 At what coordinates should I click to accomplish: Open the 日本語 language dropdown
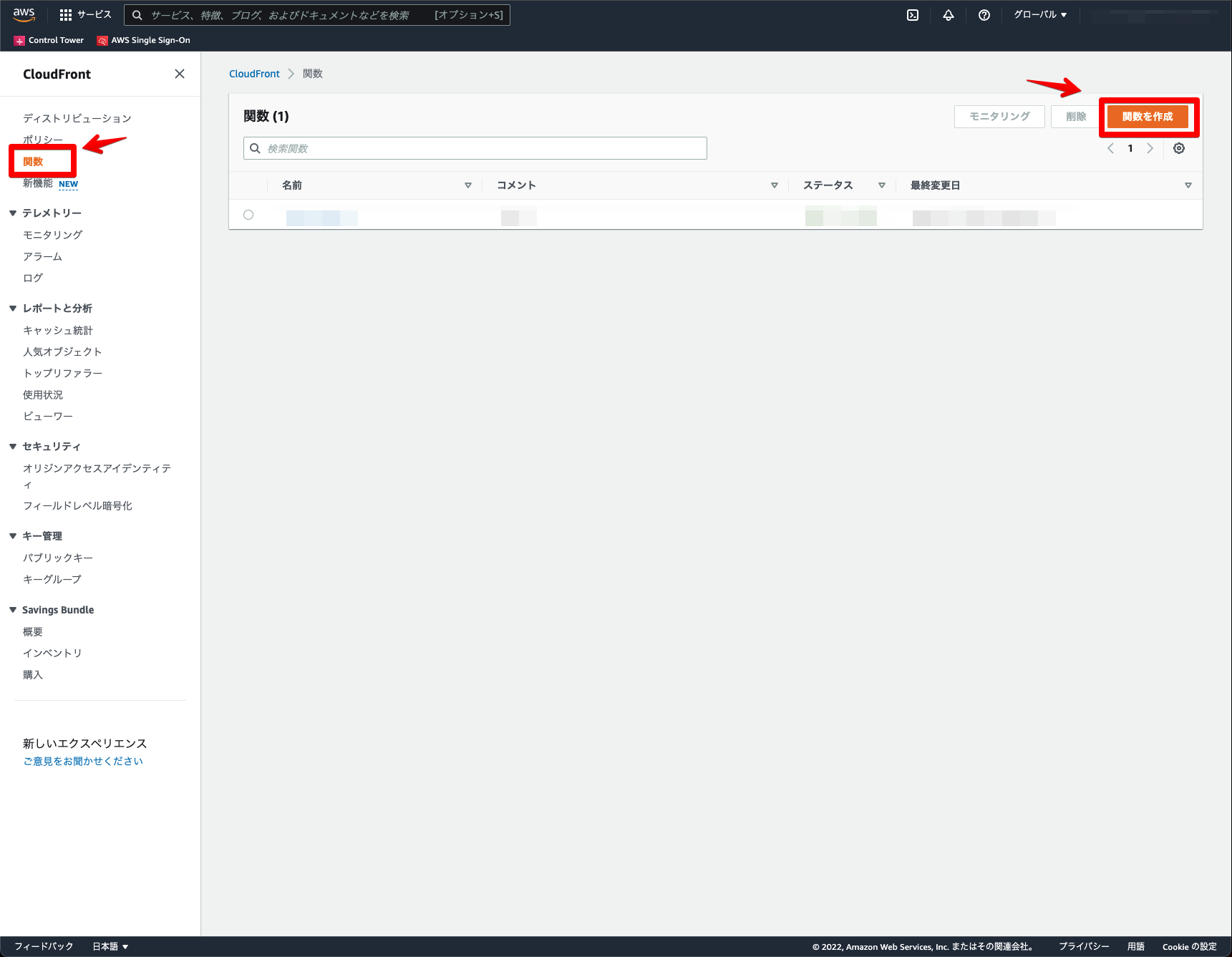(110, 946)
